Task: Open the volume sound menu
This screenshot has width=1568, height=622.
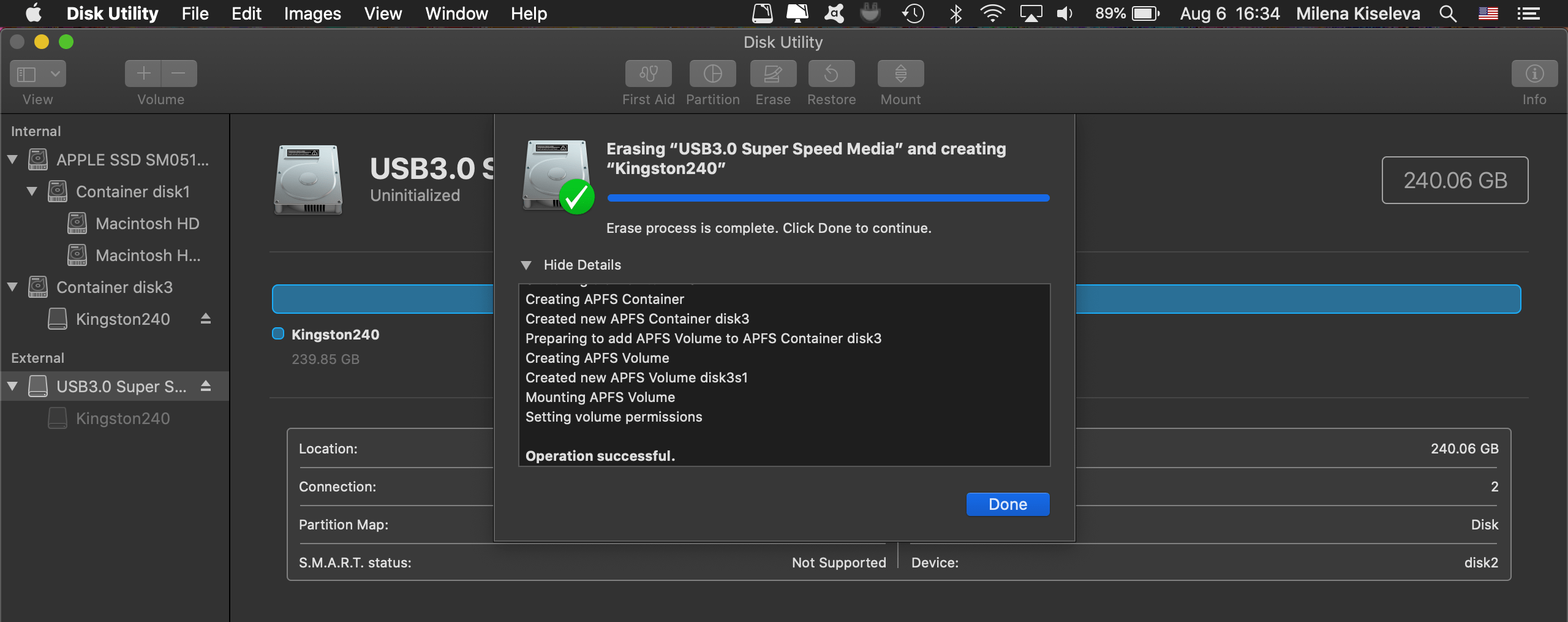Action: coord(1065,13)
